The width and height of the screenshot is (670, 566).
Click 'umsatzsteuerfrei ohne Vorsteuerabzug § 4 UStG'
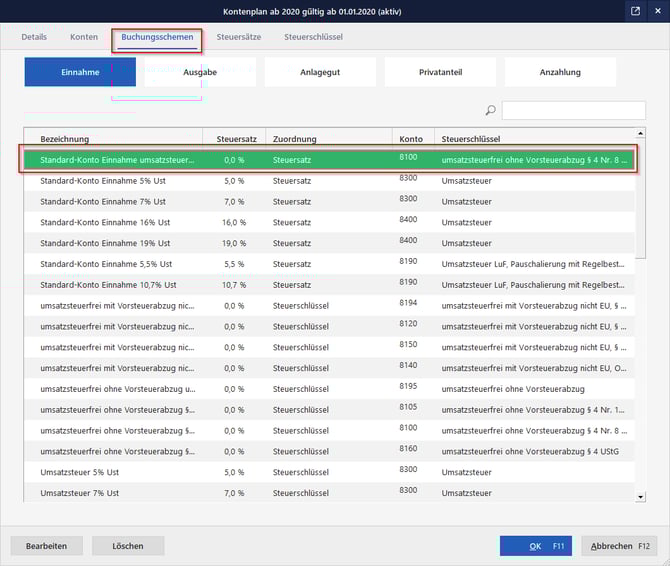coord(530,452)
